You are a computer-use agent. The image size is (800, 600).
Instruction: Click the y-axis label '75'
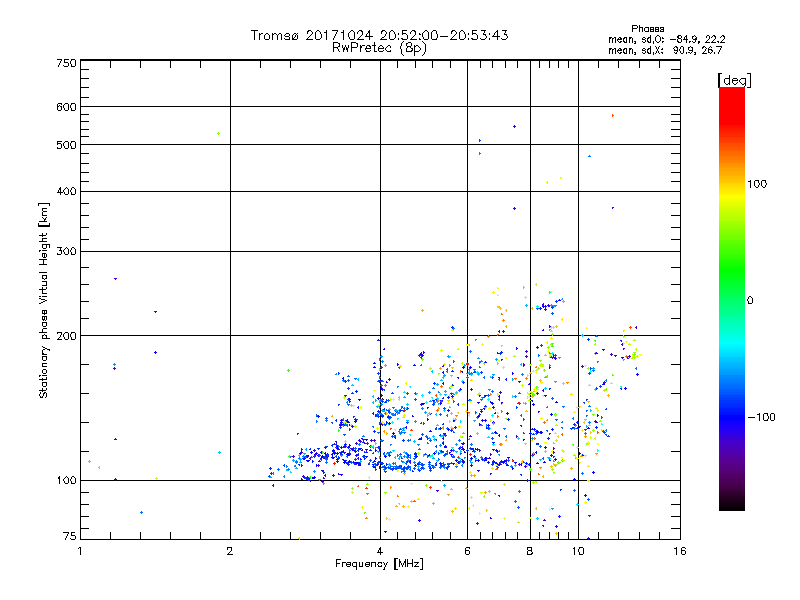pyautogui.click(x=70, y=536)
